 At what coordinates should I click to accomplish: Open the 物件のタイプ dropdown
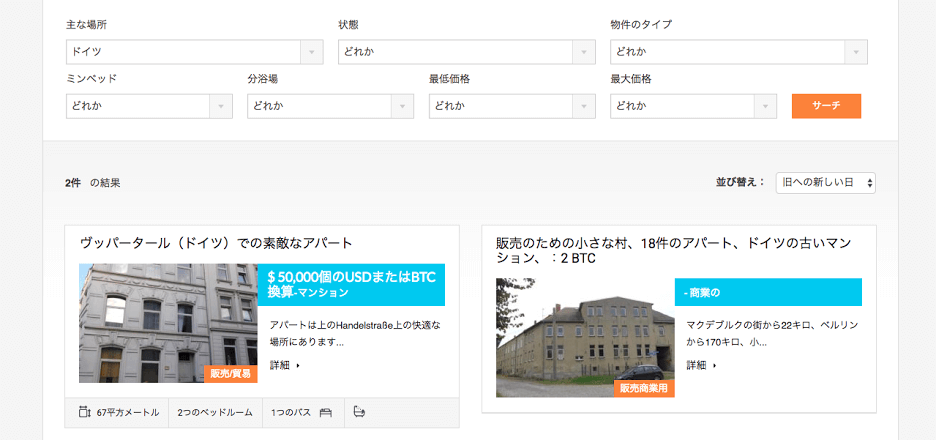pos(738,52)
